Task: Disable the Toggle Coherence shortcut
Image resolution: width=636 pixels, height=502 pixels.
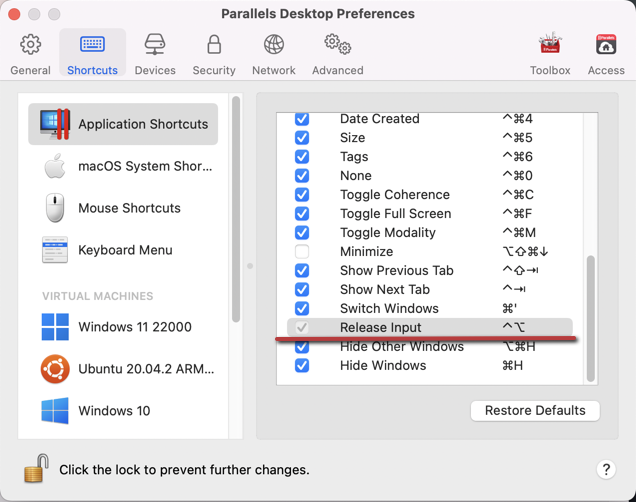Action: (x=302, y=195)
